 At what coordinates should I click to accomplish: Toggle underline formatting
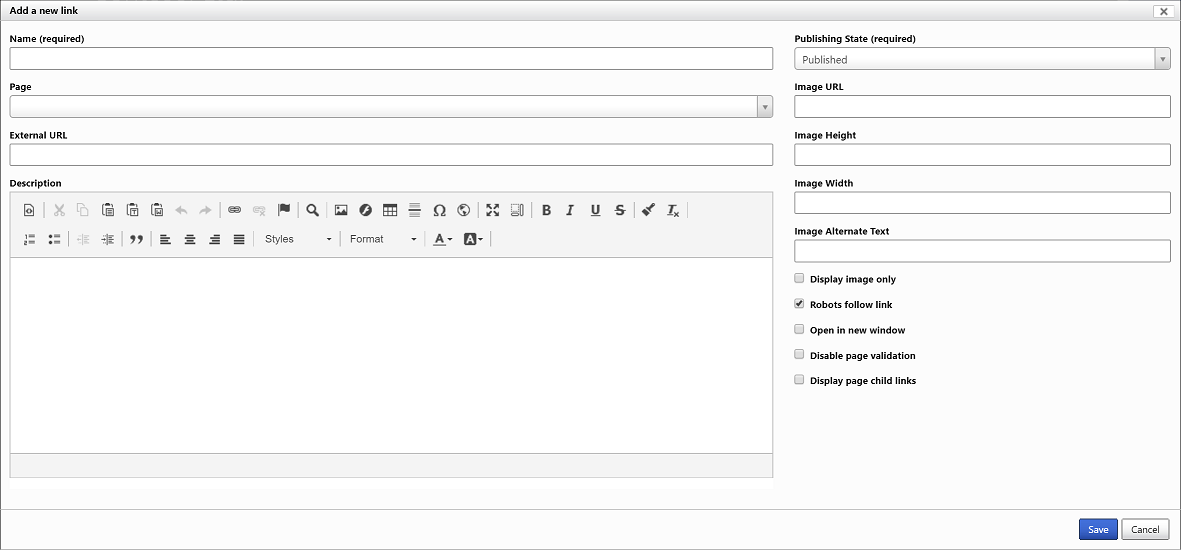[x=595, y=210]
